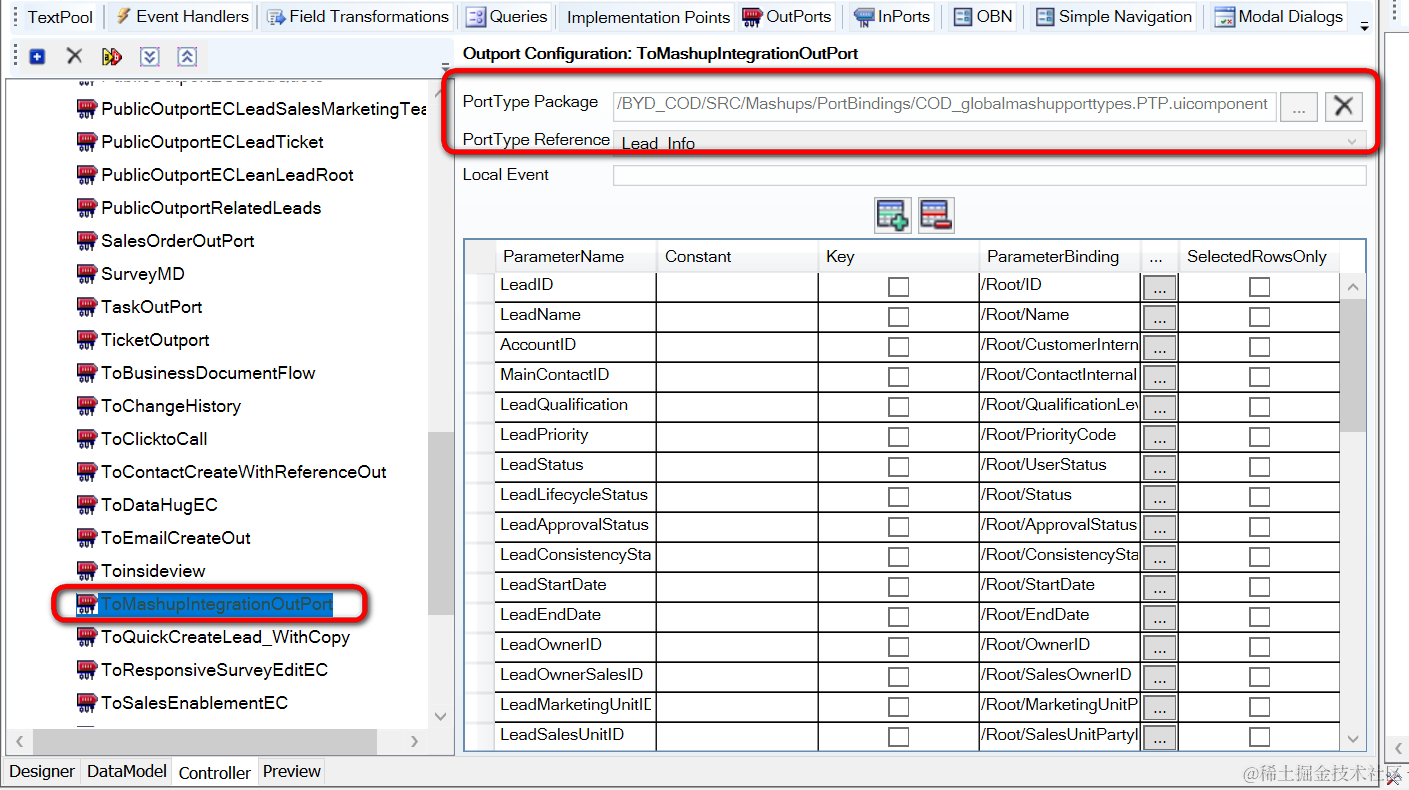Click the Constant cell for LeadID
This screenshot has height=790, width=1409.
[x=737, y=287]
